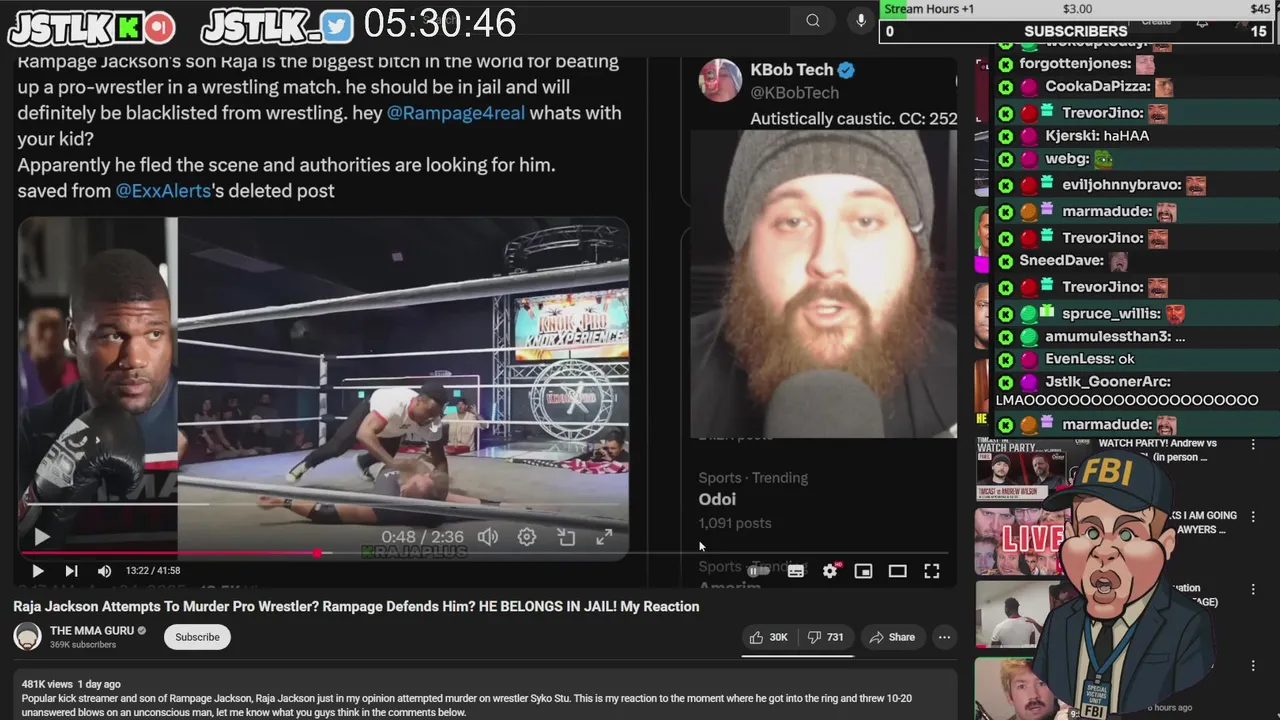Screen dimensions: 1280x720
Task: Click chat user forgottenjones
Action: (1076, 63)
